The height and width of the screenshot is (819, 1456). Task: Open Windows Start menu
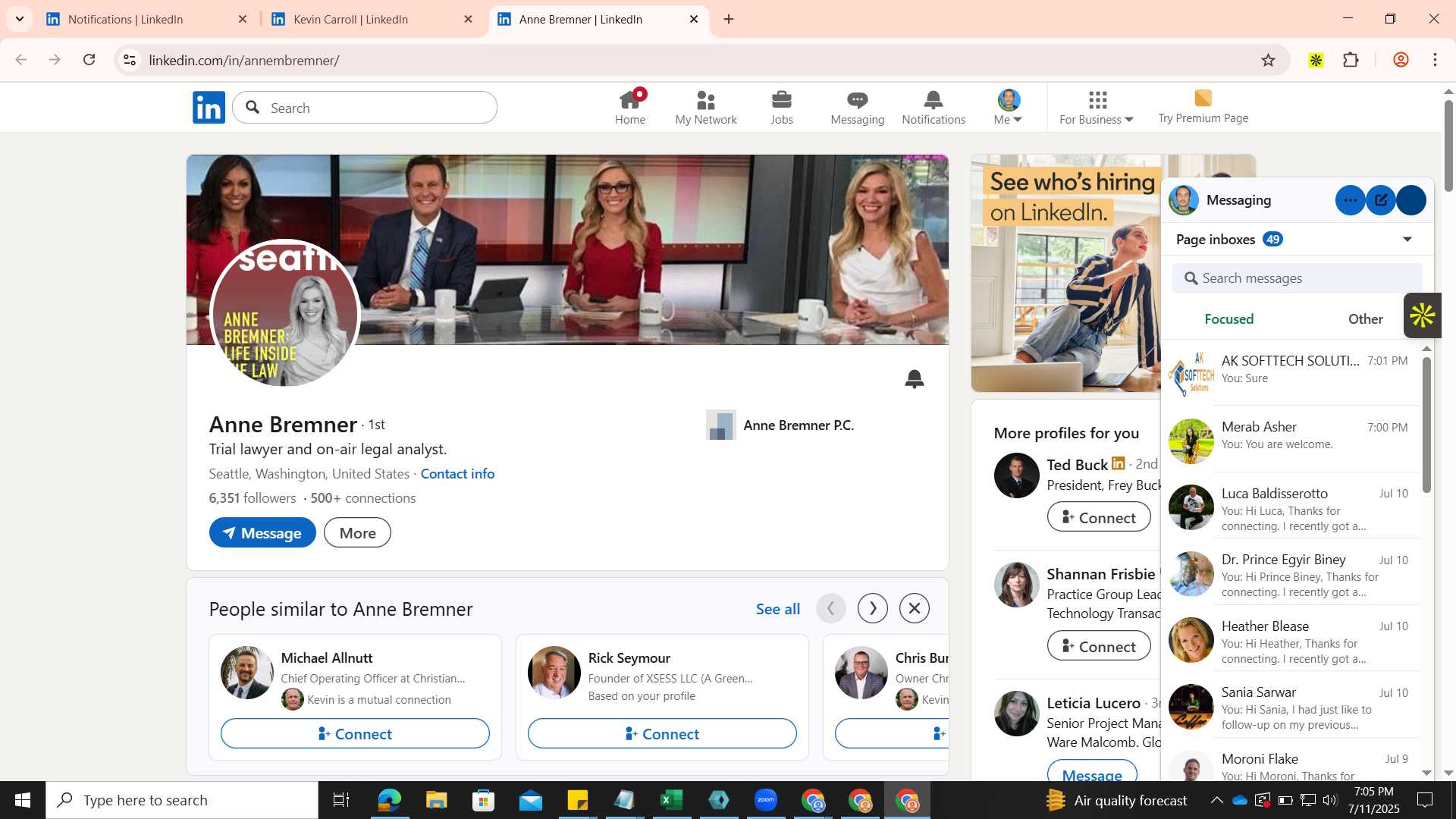tap(23, 800)
